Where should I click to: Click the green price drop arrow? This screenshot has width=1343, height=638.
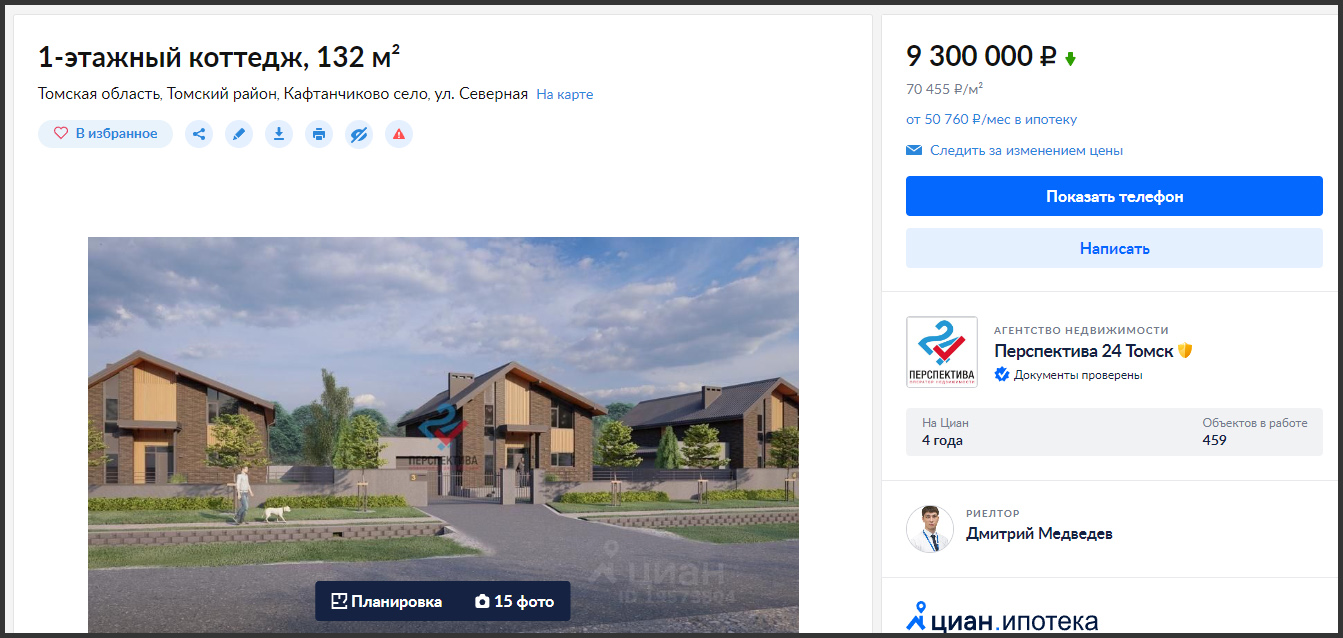click(1070, 59)
